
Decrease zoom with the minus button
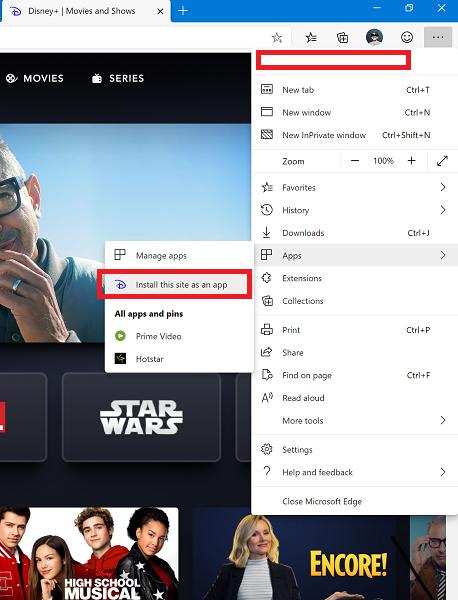[x=355, y=161]
